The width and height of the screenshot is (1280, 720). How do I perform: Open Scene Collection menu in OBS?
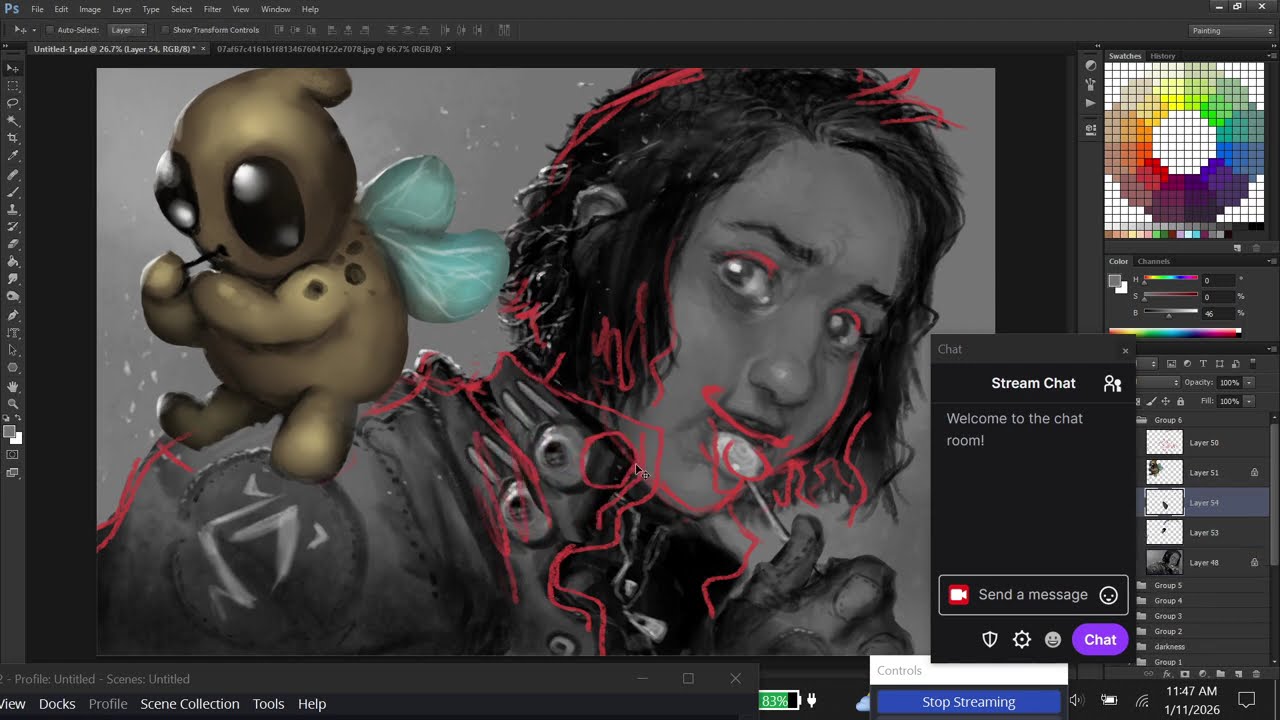[190, 704]
